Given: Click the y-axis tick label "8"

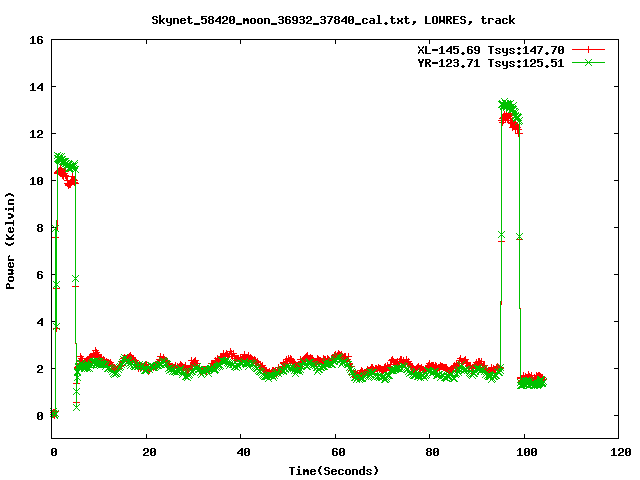Looking at the screenshot, I should pos(40,228).
